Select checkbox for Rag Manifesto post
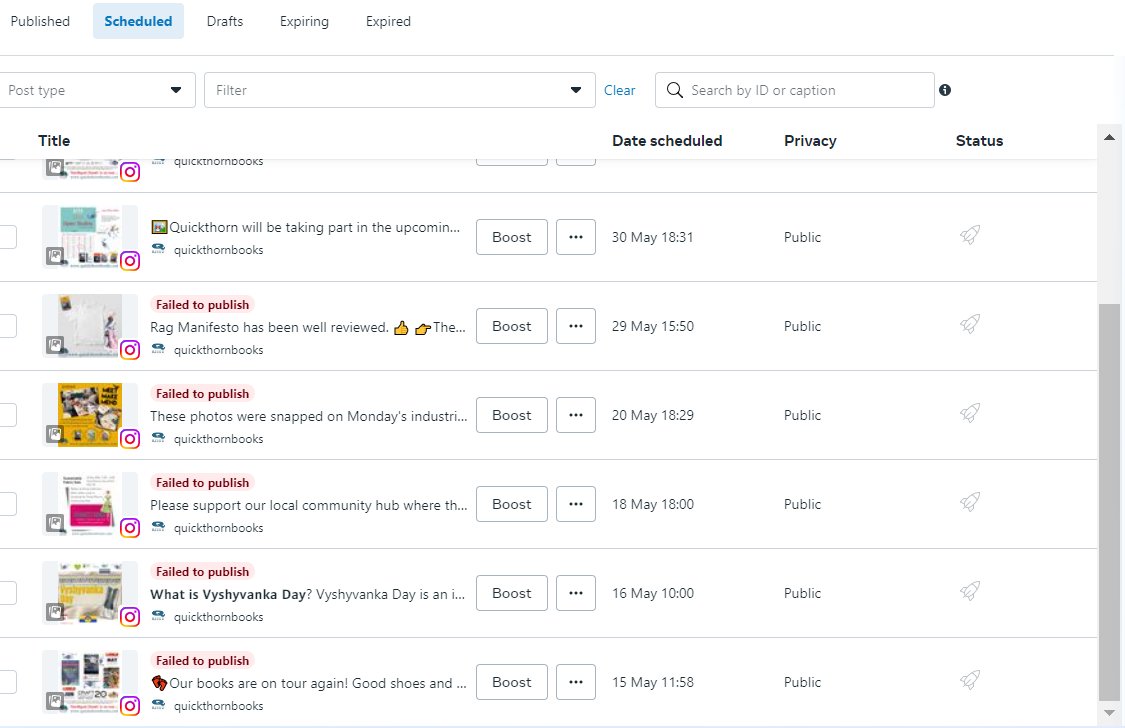The width and height of the screenshot is (1125, 728). tap(7, 326)
